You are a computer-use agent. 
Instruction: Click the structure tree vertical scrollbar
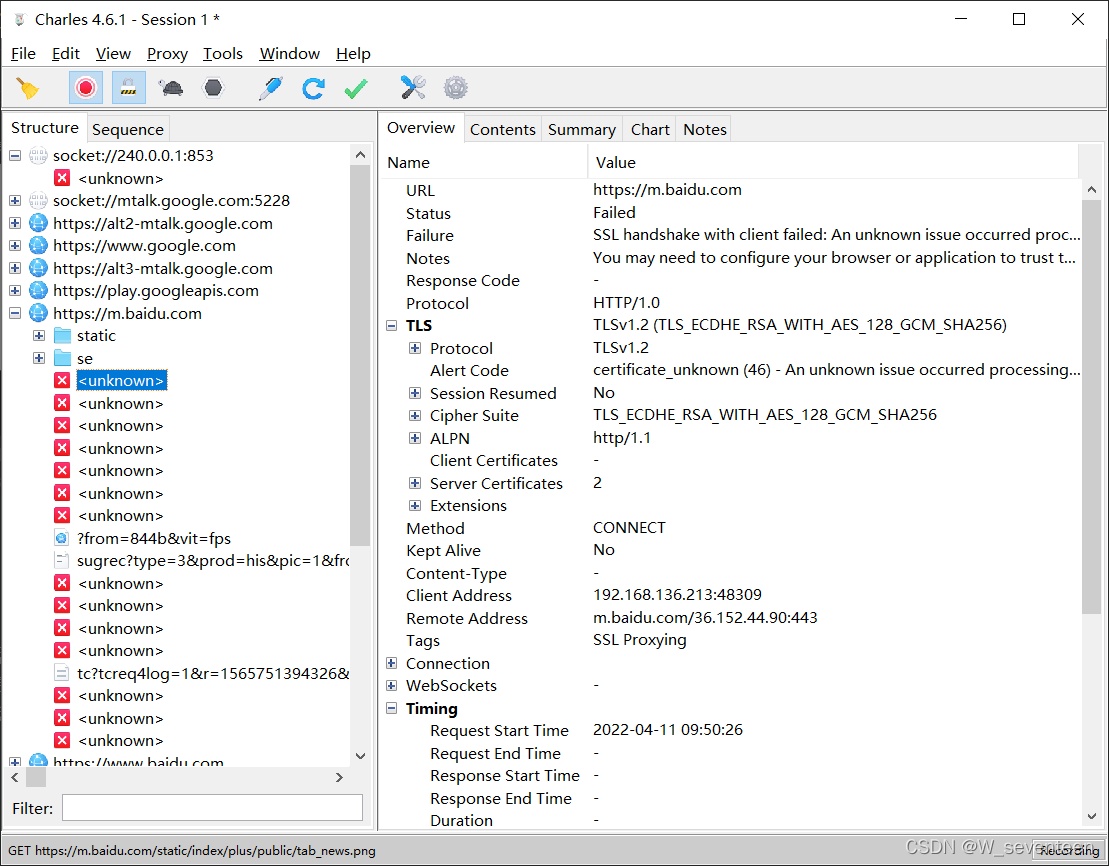[360, 356]
